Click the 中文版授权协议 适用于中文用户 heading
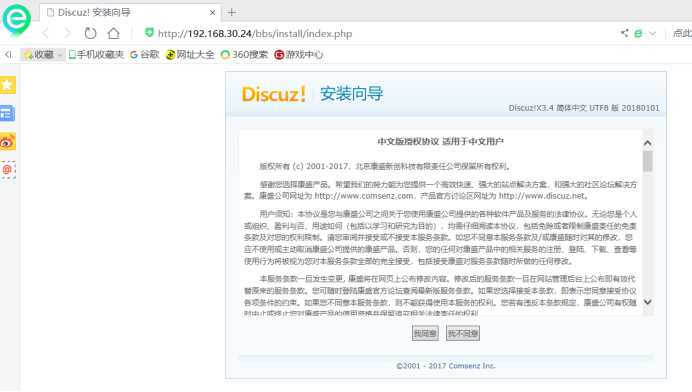This screenshot has height=392, width=692. (440, 142)
